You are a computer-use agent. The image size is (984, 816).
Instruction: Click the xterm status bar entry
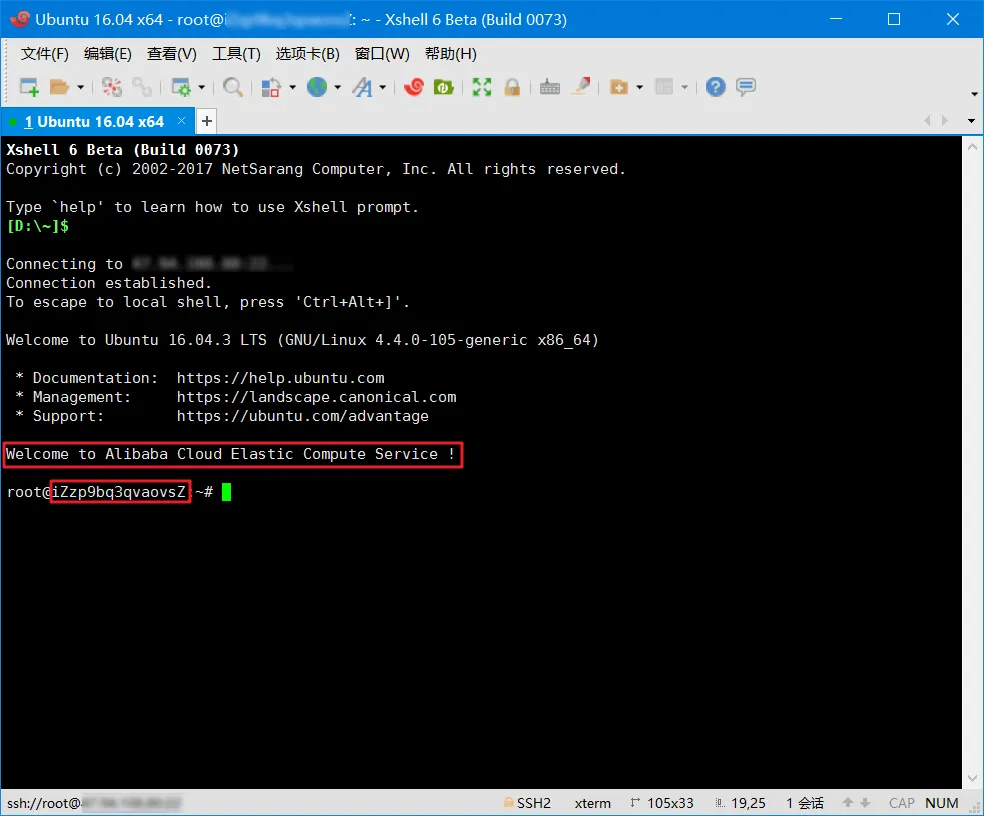pos(592,803)
